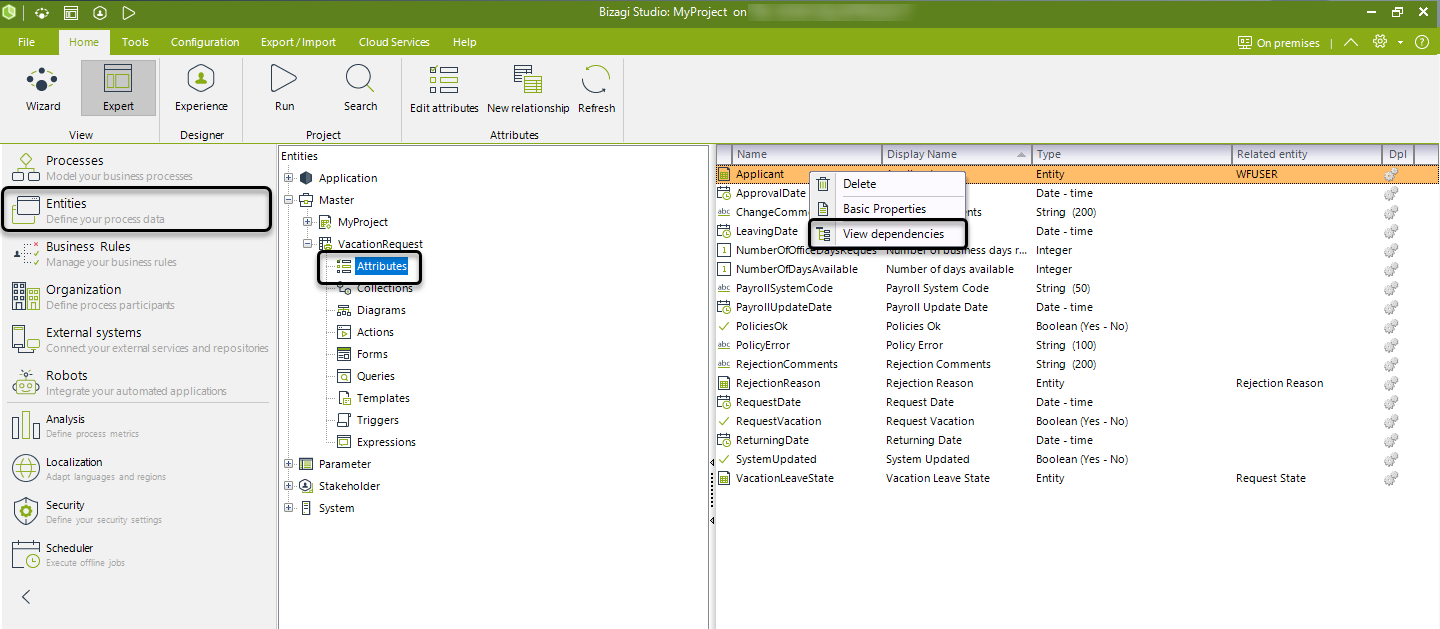Select the Actions tree item
Image resolution: width=1440 pixels, height=629 pixels.
click(x=375, y=332)
